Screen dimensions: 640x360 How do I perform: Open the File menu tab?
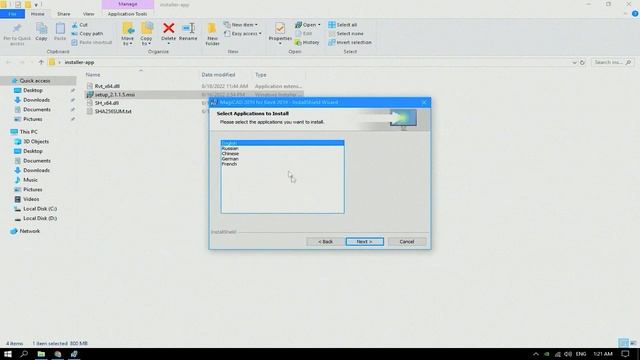(x=12, y=14)
